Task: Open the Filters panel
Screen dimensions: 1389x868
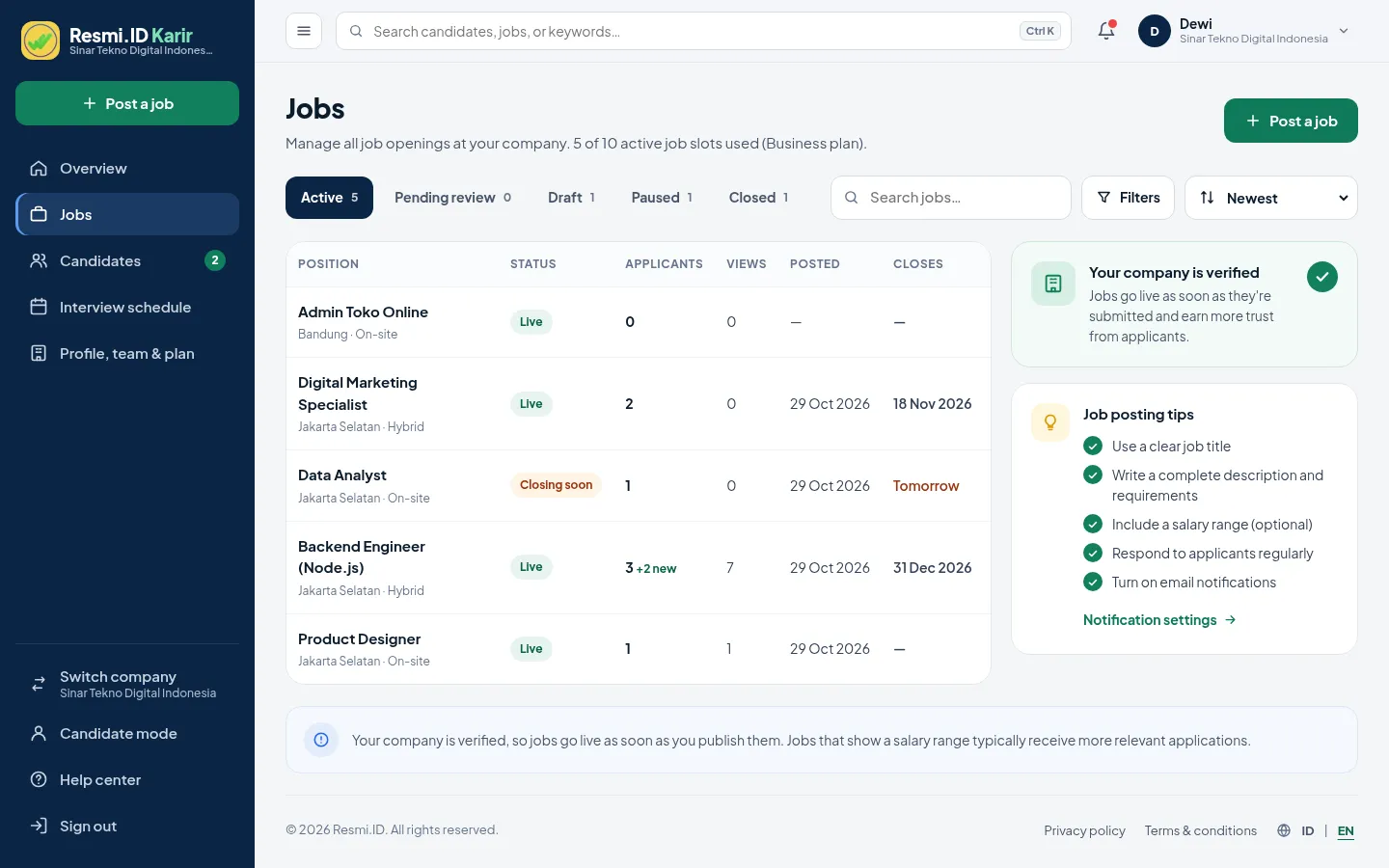Action: 1128,198
